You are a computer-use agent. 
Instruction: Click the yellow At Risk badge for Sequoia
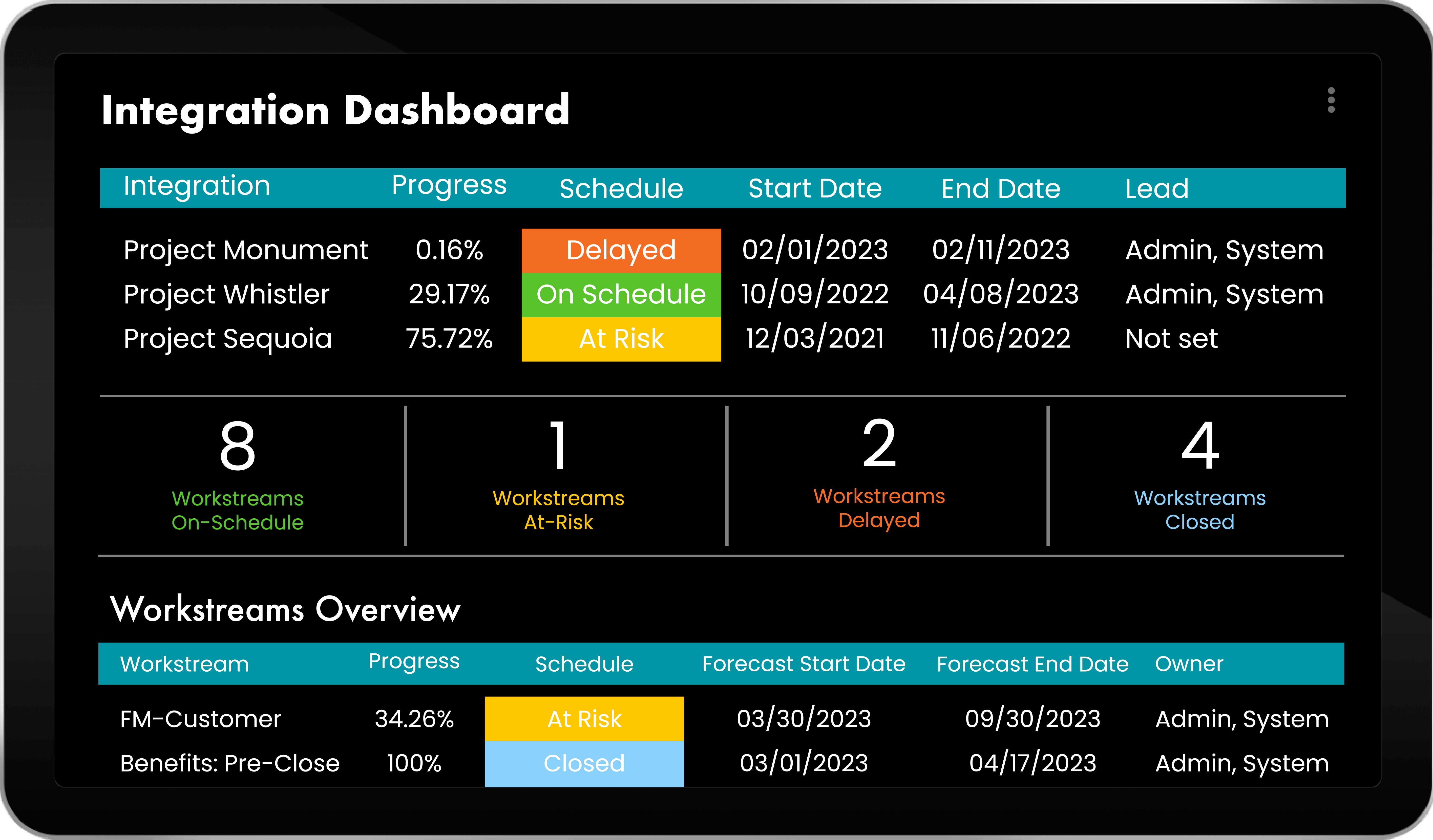tap(621, 339)
